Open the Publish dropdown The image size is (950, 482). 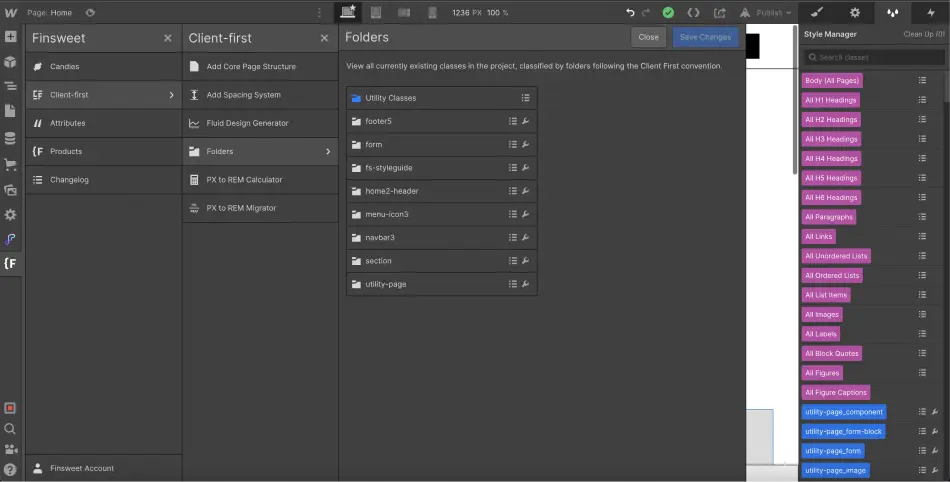coord(766,13)
